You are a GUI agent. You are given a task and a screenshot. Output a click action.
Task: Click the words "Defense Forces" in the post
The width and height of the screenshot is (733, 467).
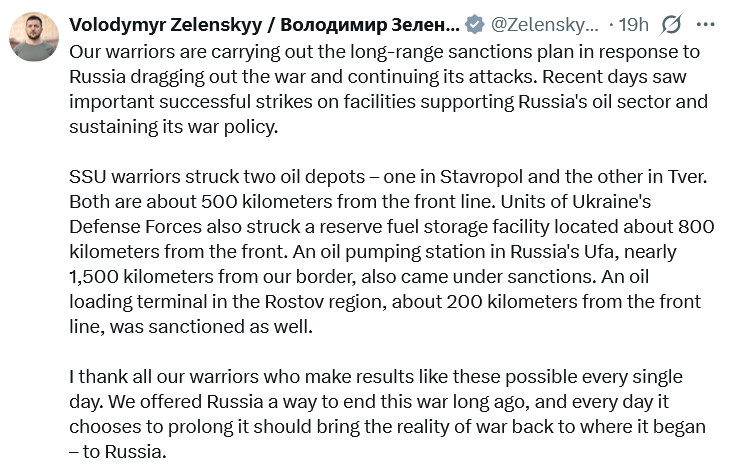point(136,227)
